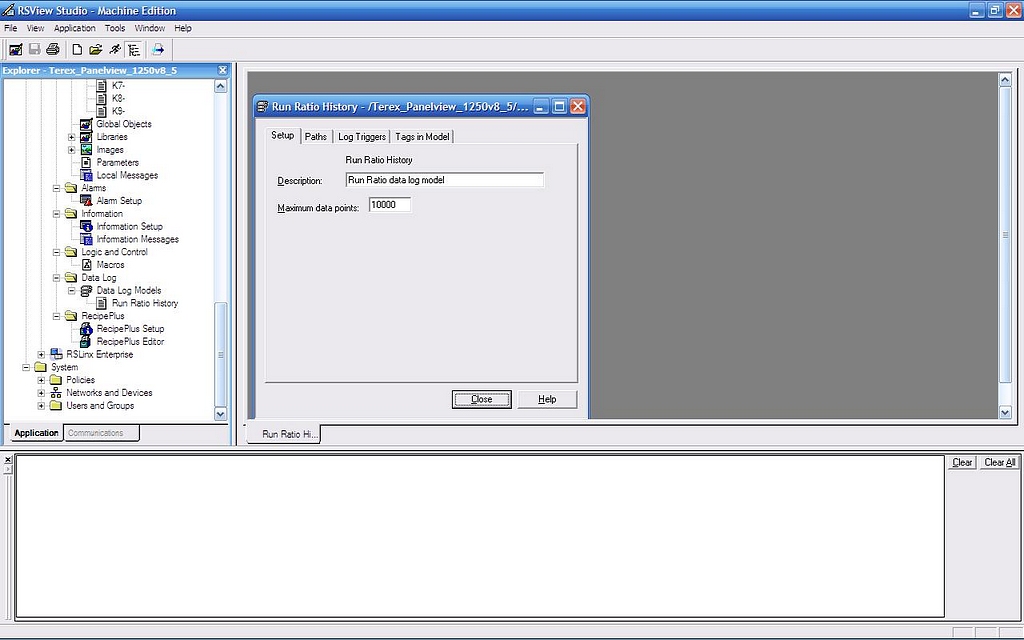Open the Application menu

point(74,28)
